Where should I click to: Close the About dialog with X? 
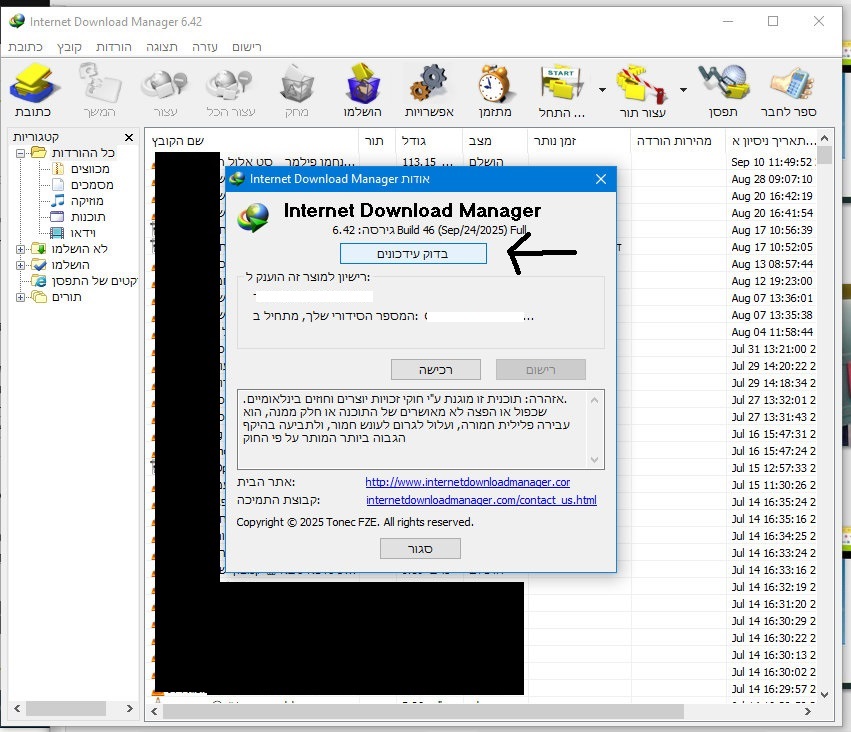coord(600,179)
